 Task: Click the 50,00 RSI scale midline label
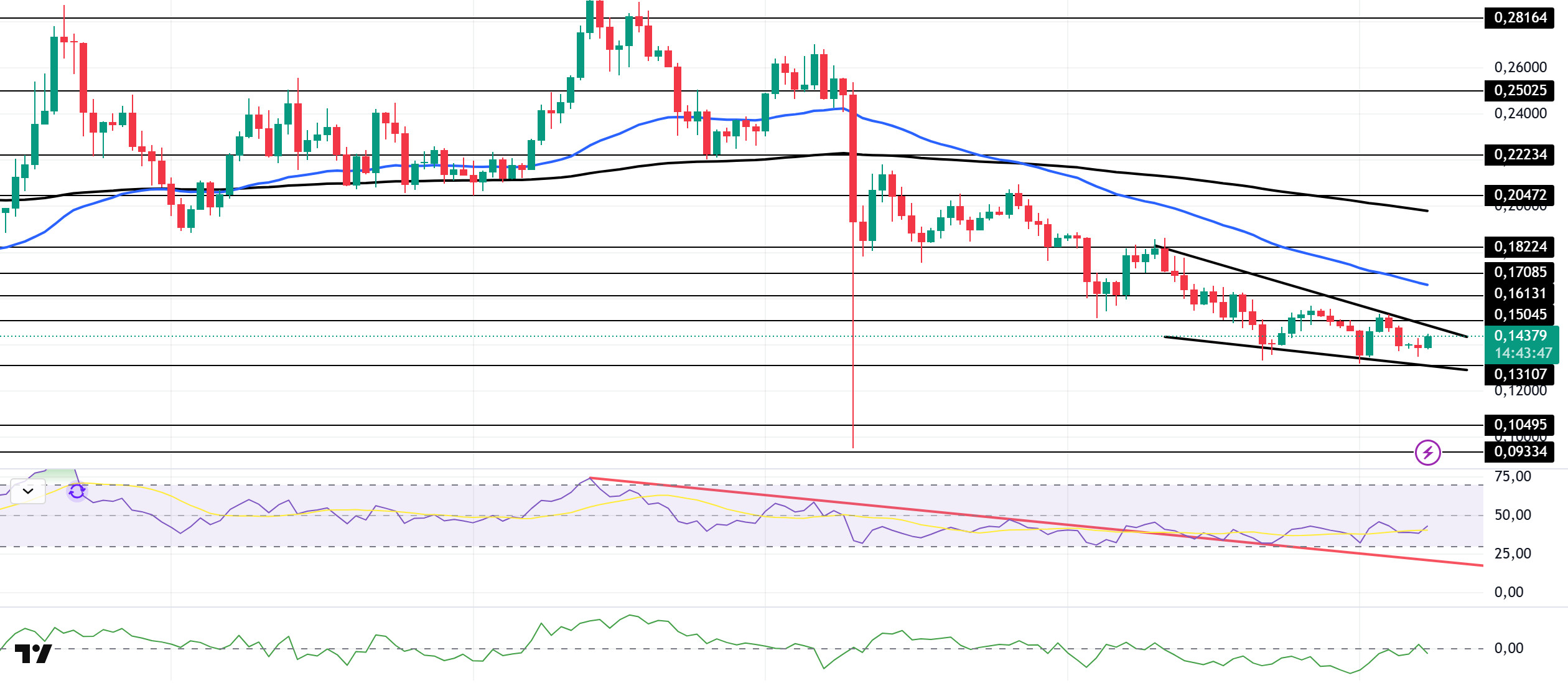click(1512, 516)
